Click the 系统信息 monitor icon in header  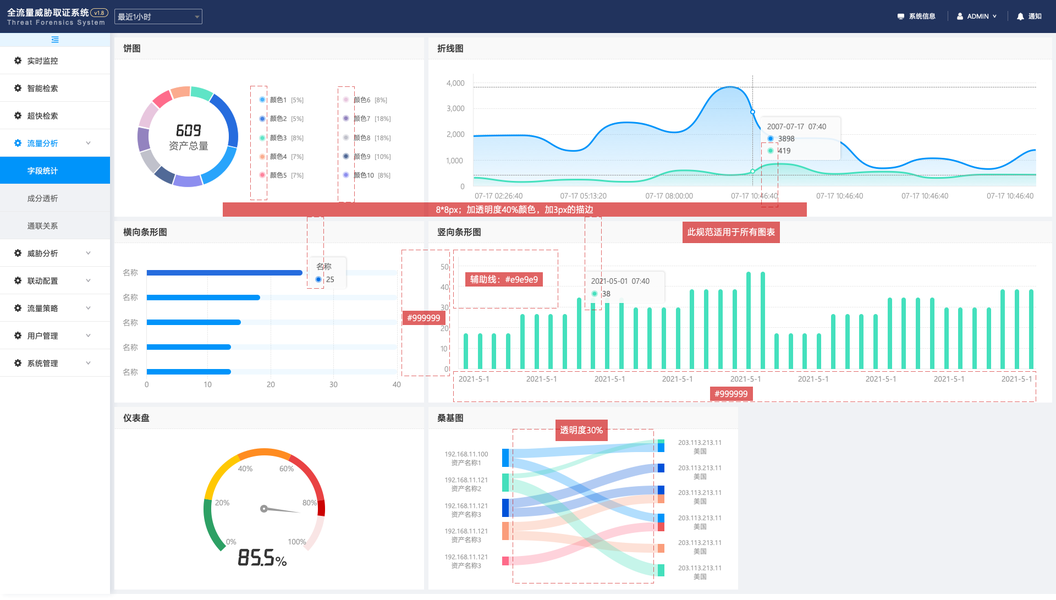click(x=901, y=16)
